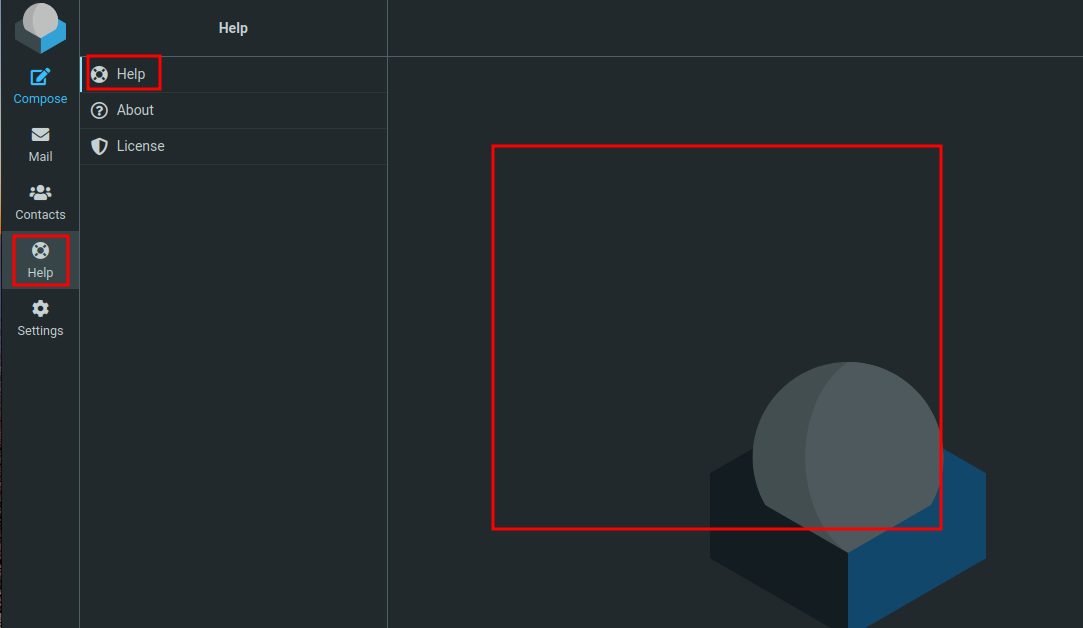
Task: Click the Compose text label in the sidebar
Action: tap(40, 98)
